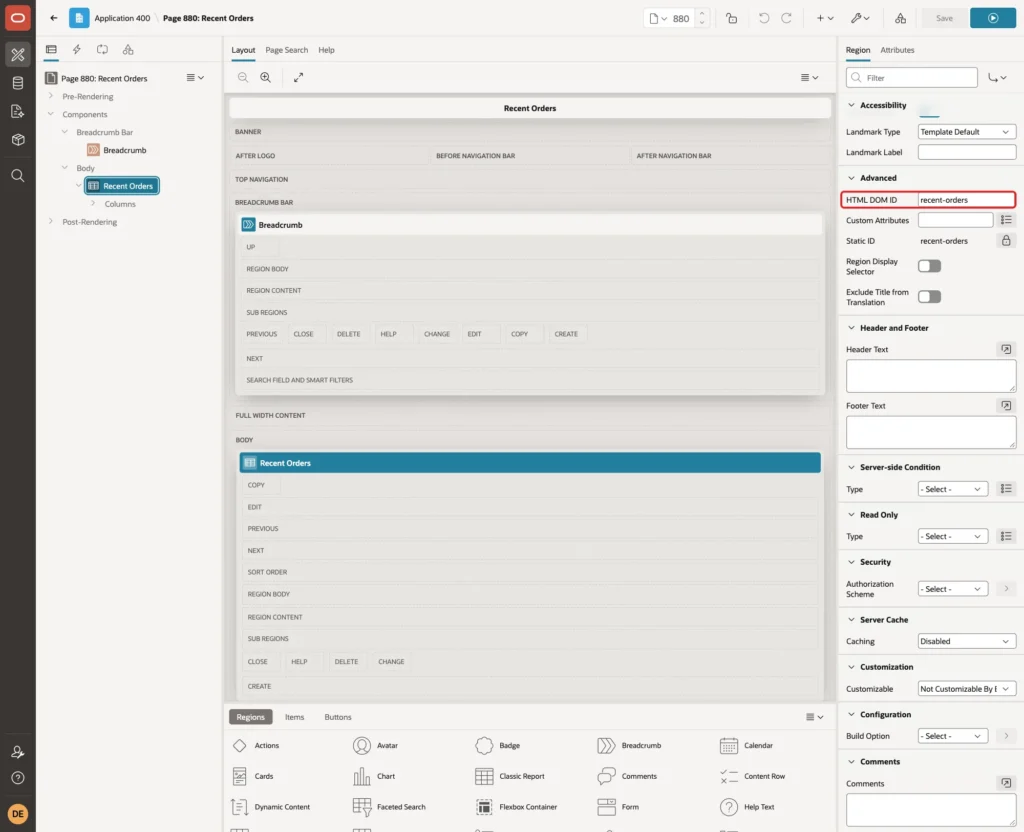Switch to the Help tab
The width and height of the screenshot is (1024, 832).
[x=327, y=50]
